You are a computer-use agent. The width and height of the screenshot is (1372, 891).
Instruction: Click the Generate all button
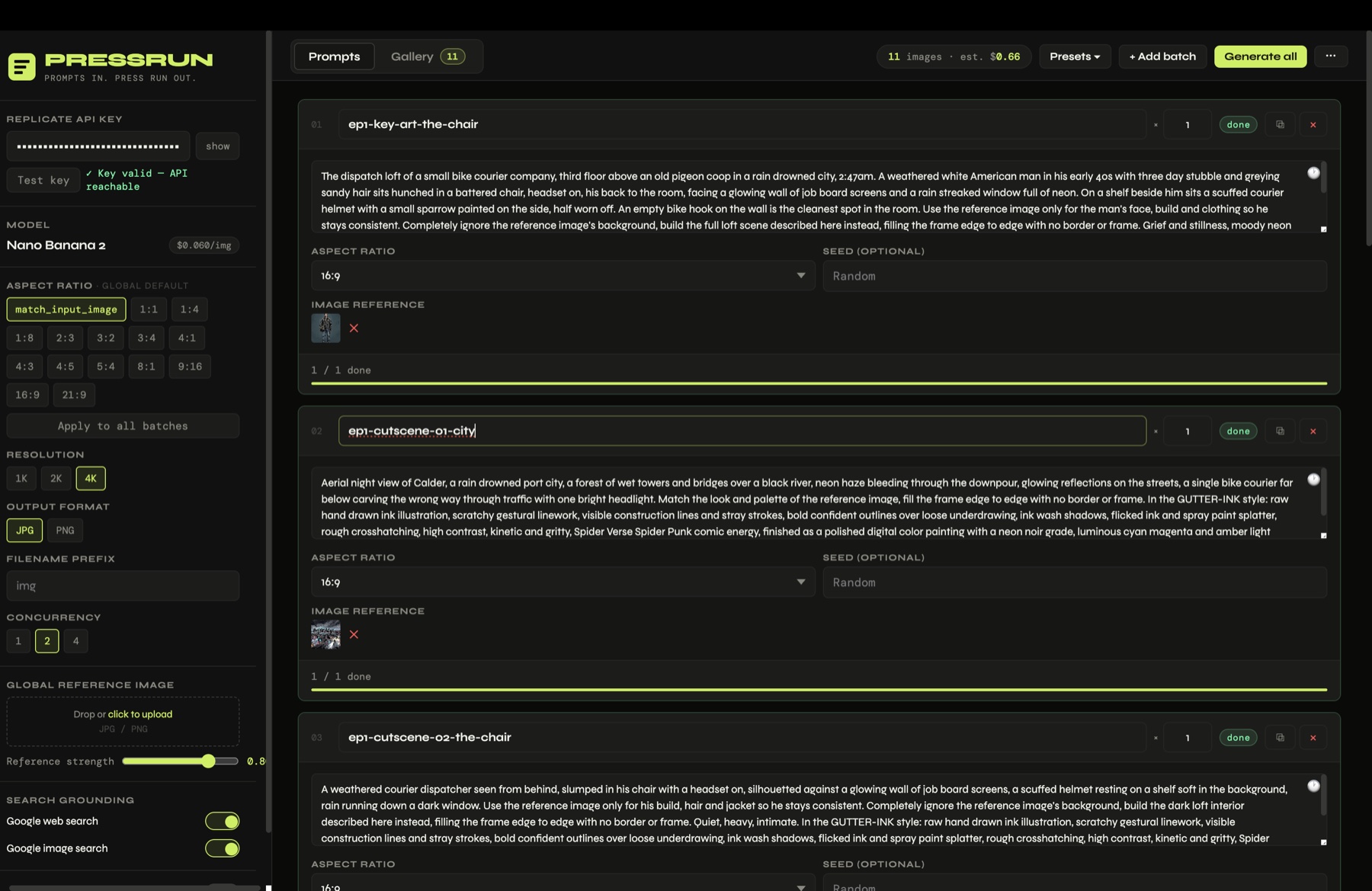click(x=1260, y=56)
